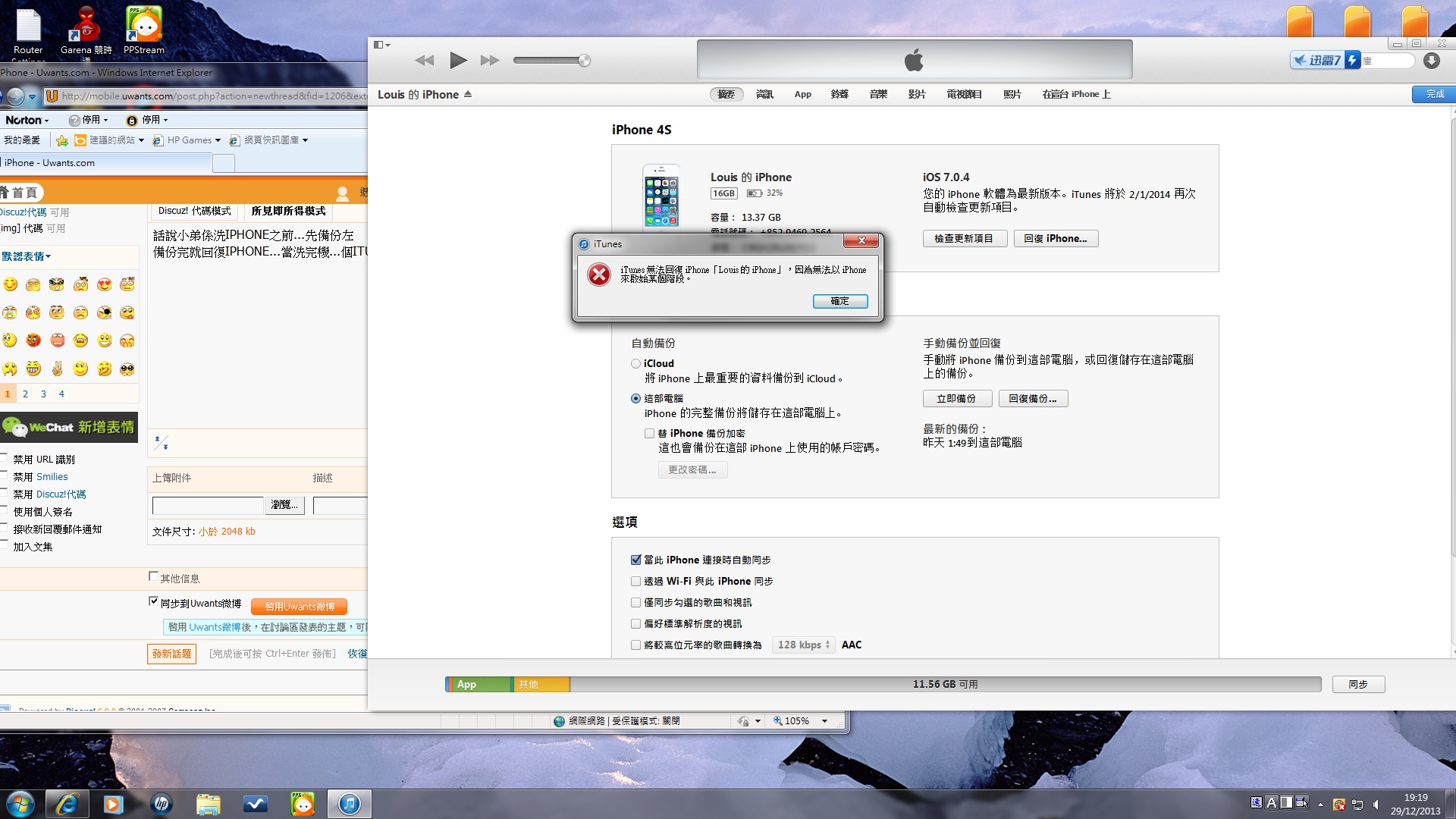1456x819 pixels.
Task: Select the iCloud backup radio button
Action: [x=635, y=364]
